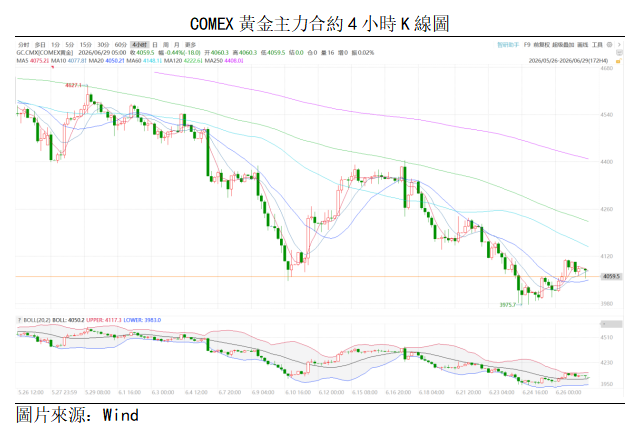This screenshot has height=434, width=640.
Task: Click the small gray panel toggle icon below the chevron
Action: 619,53
